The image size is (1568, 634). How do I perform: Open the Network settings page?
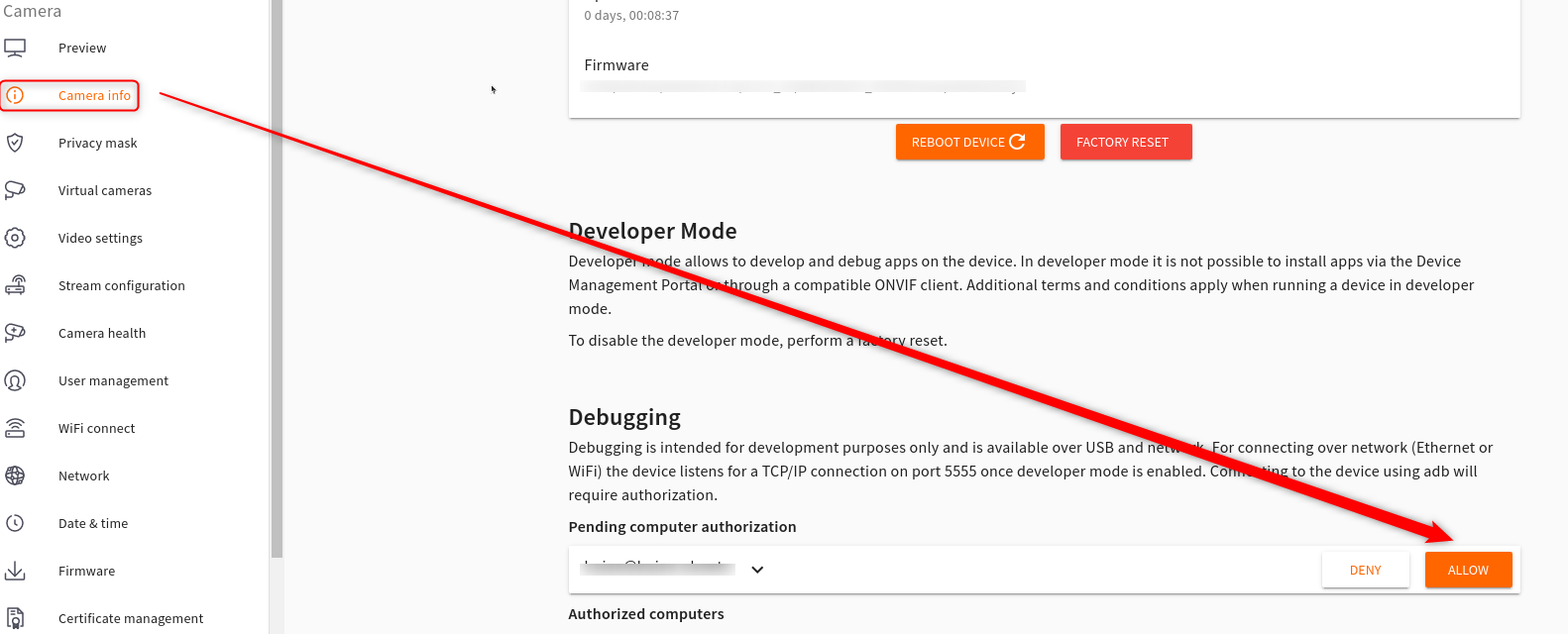coord(84,475)
